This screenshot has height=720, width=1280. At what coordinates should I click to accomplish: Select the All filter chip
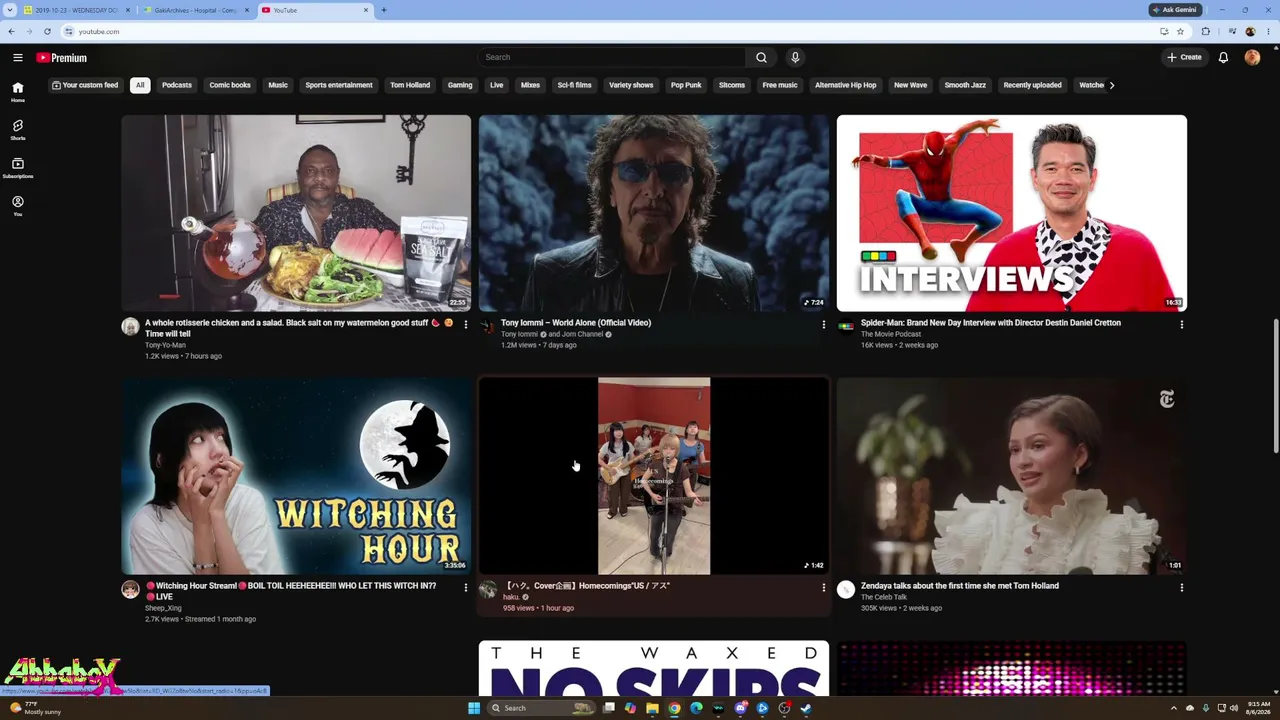(x=140, y=85)
